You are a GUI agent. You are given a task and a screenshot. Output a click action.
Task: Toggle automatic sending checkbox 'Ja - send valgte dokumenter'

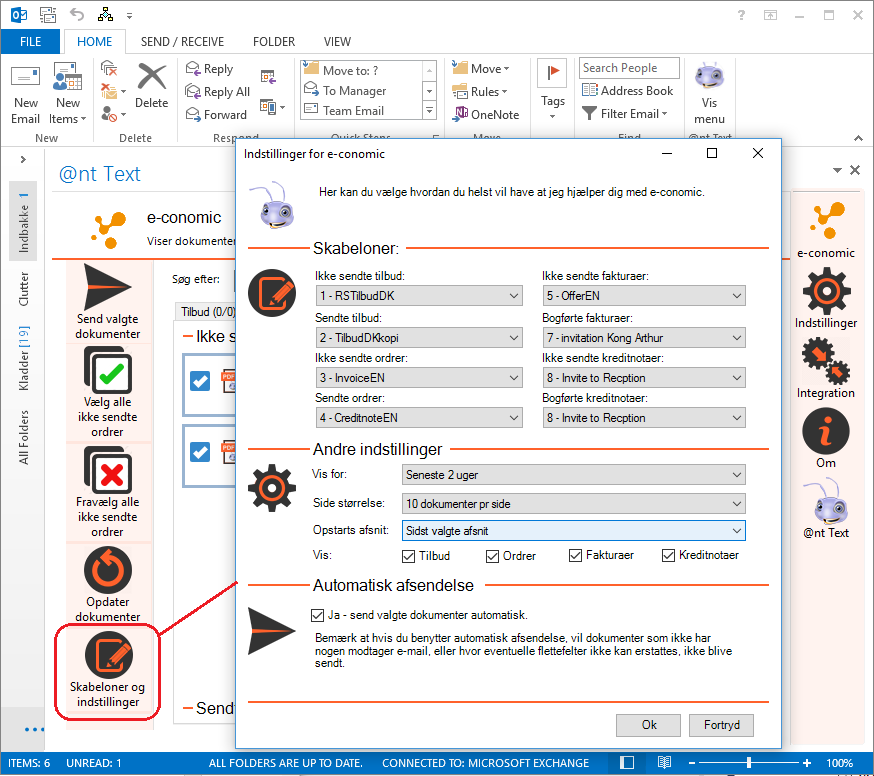317,615
